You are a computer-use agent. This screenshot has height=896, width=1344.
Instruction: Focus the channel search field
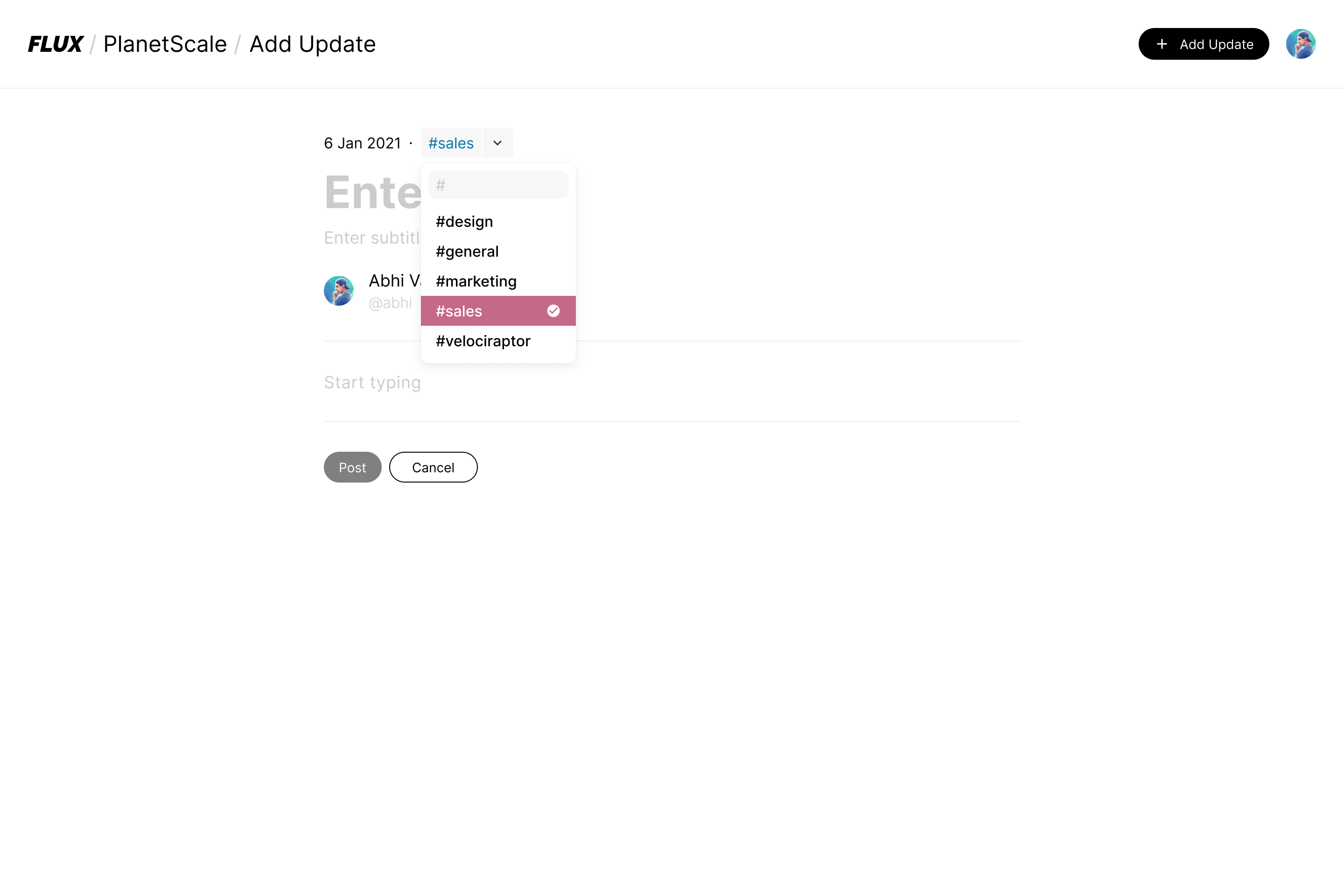tap(498, 185)
